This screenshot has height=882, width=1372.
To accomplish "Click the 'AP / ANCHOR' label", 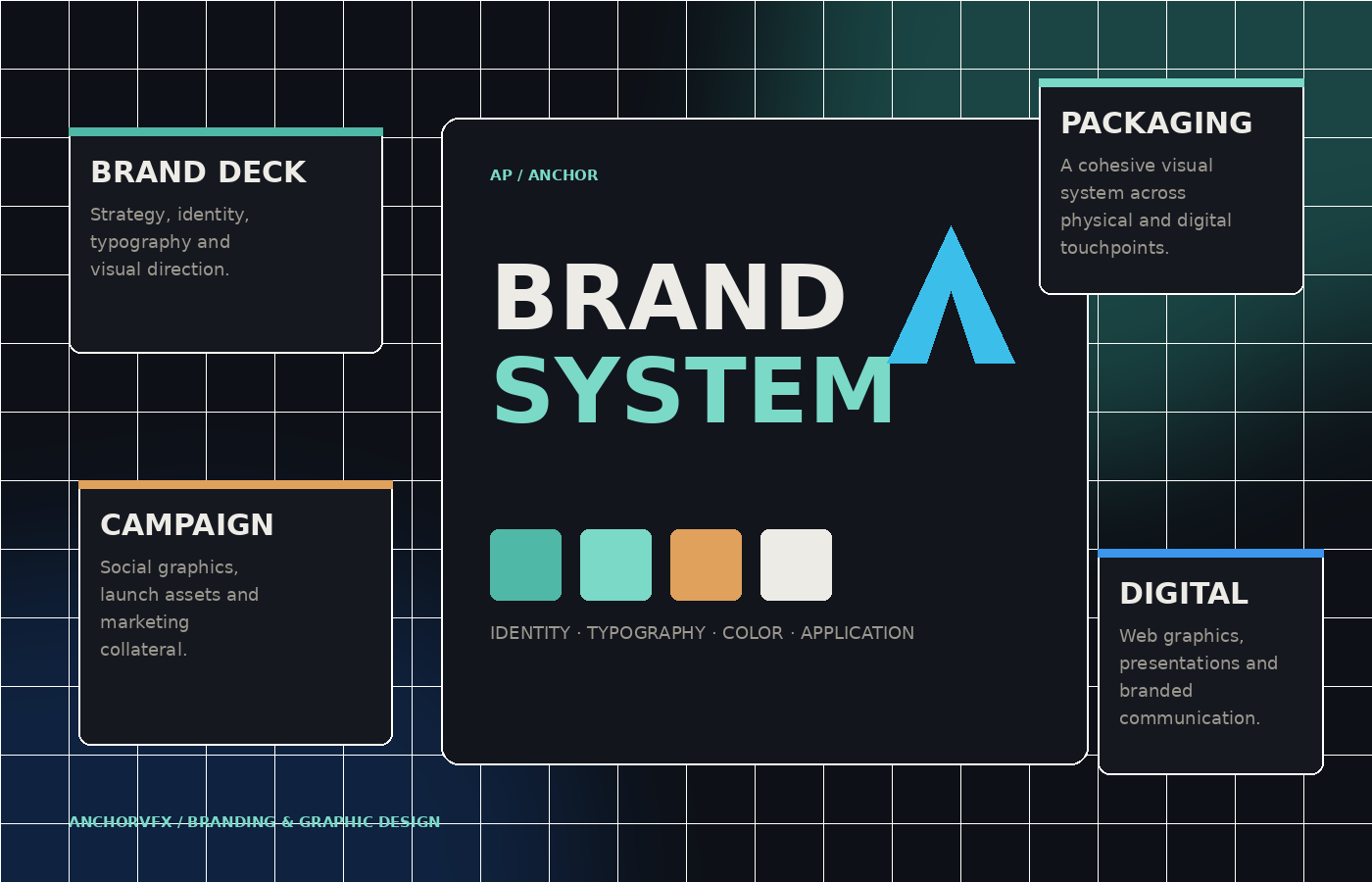I will [544, 175].
